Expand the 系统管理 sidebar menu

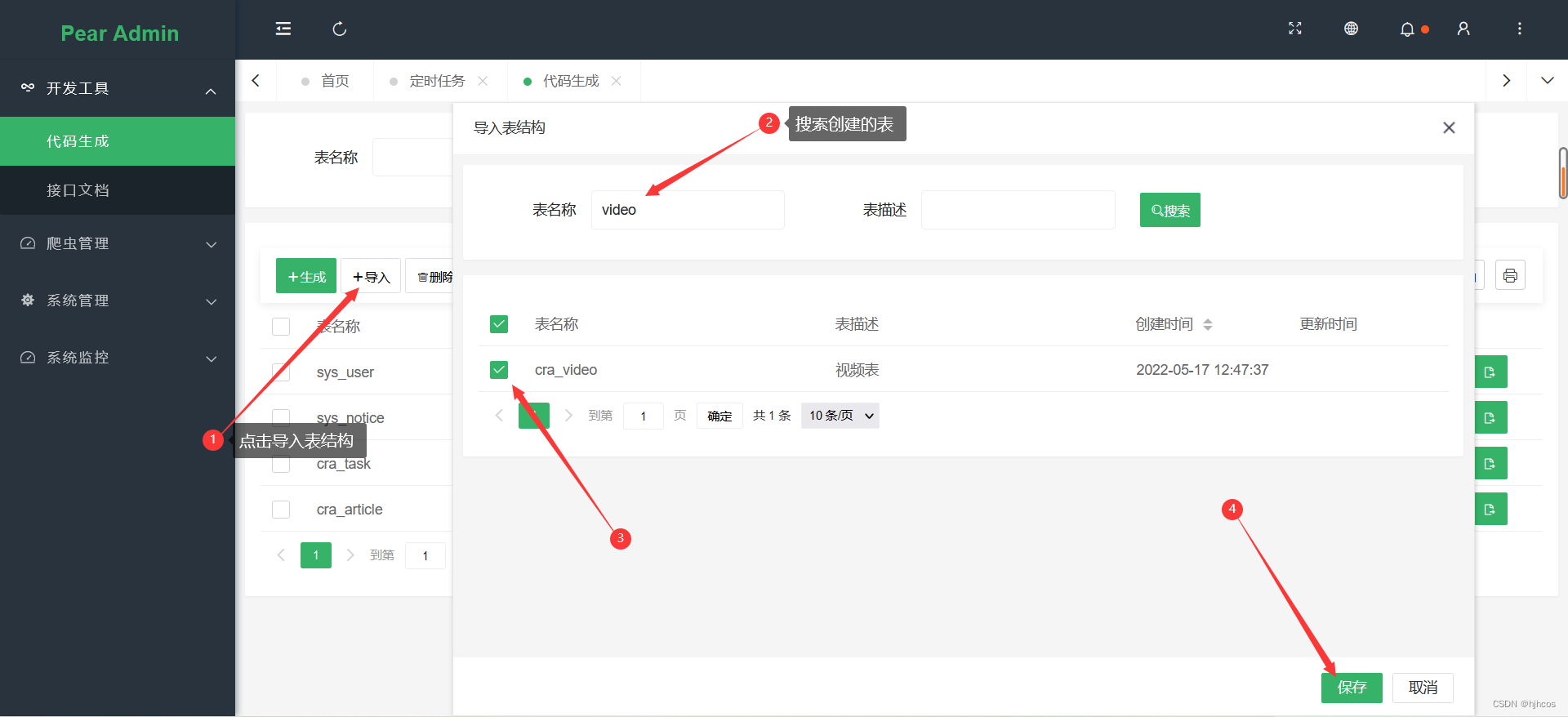[118, 301]
